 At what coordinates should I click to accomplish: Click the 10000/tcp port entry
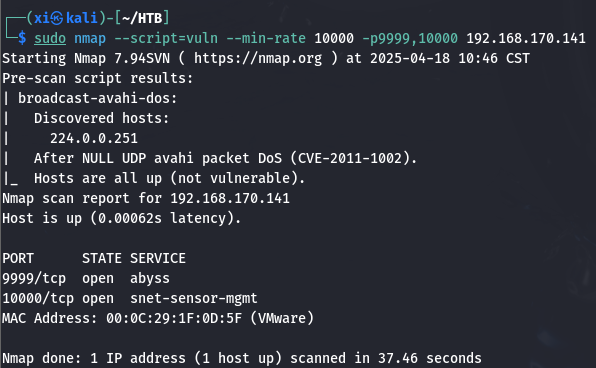tap(38, 299)
